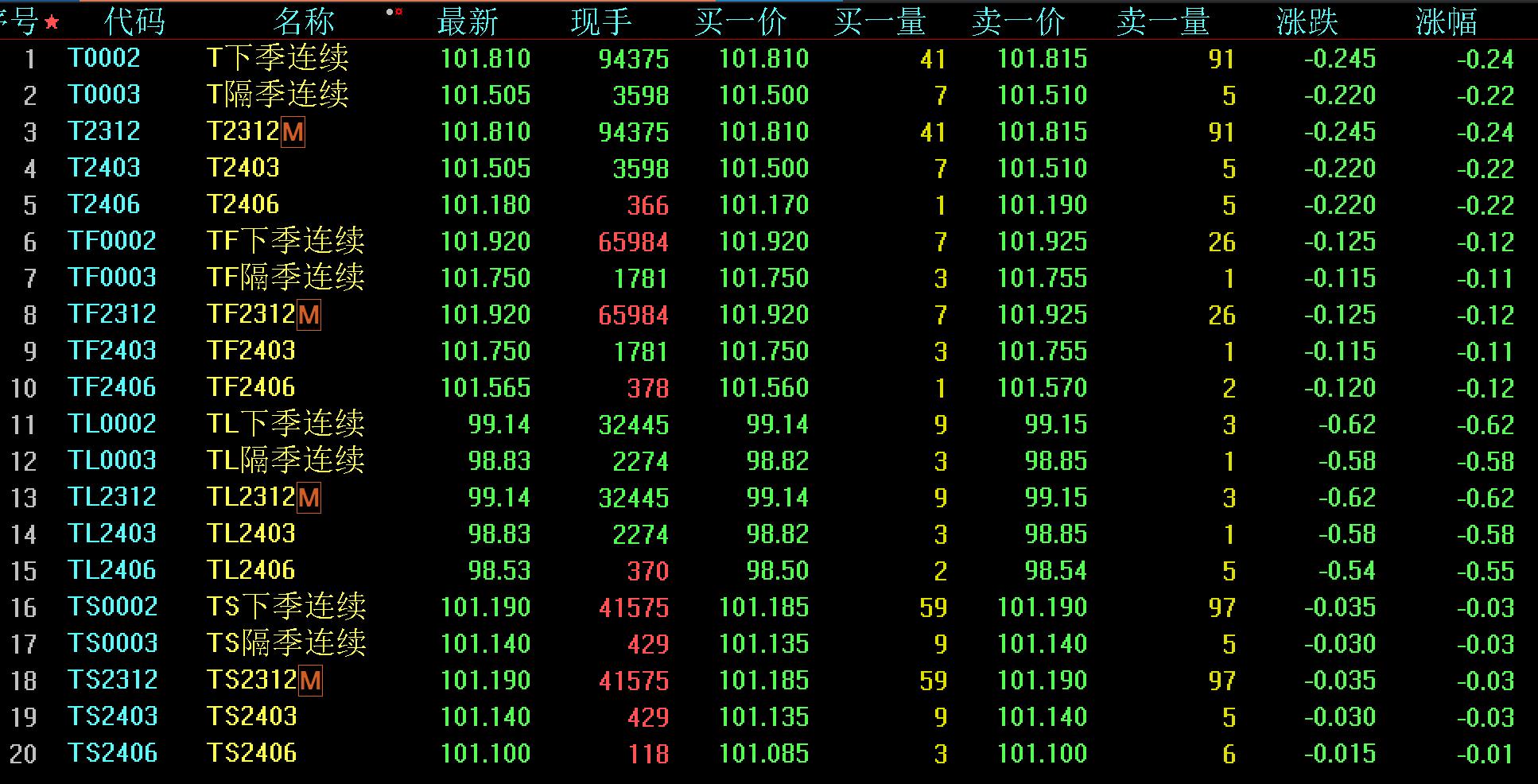
Task: Click the 涨跌 column header
Action: pyautogui.click(x=1307, y=22)
